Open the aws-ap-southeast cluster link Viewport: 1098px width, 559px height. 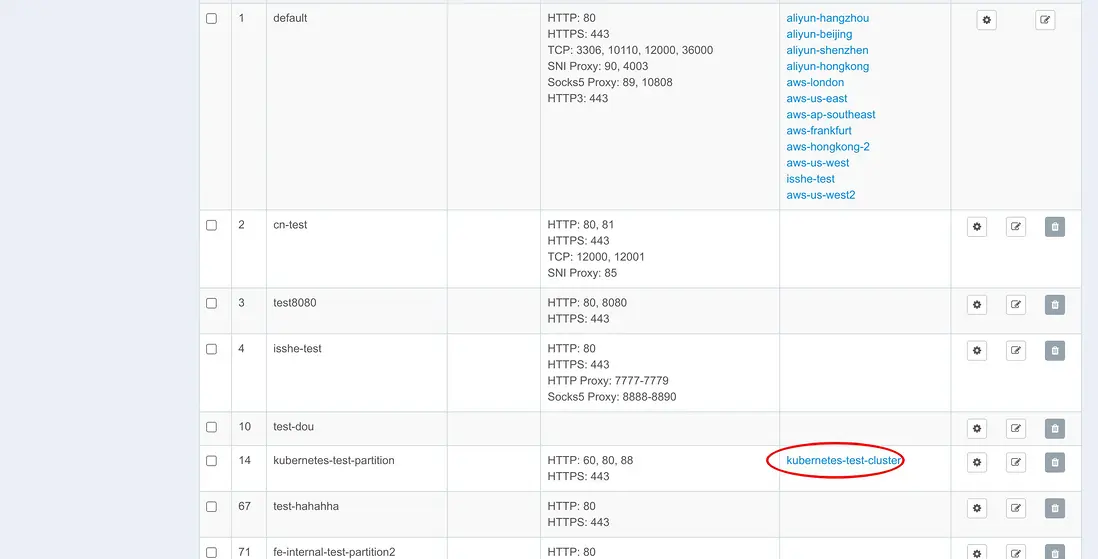831,115
